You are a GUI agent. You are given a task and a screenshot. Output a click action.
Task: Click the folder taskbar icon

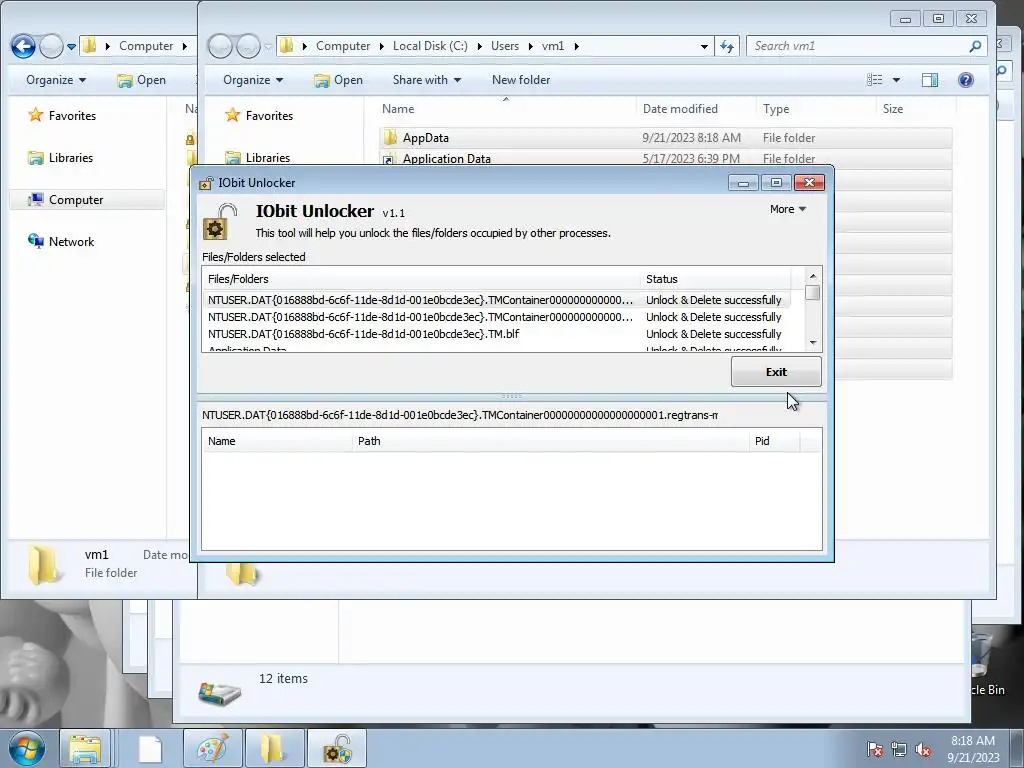click(x=273, y=748)
